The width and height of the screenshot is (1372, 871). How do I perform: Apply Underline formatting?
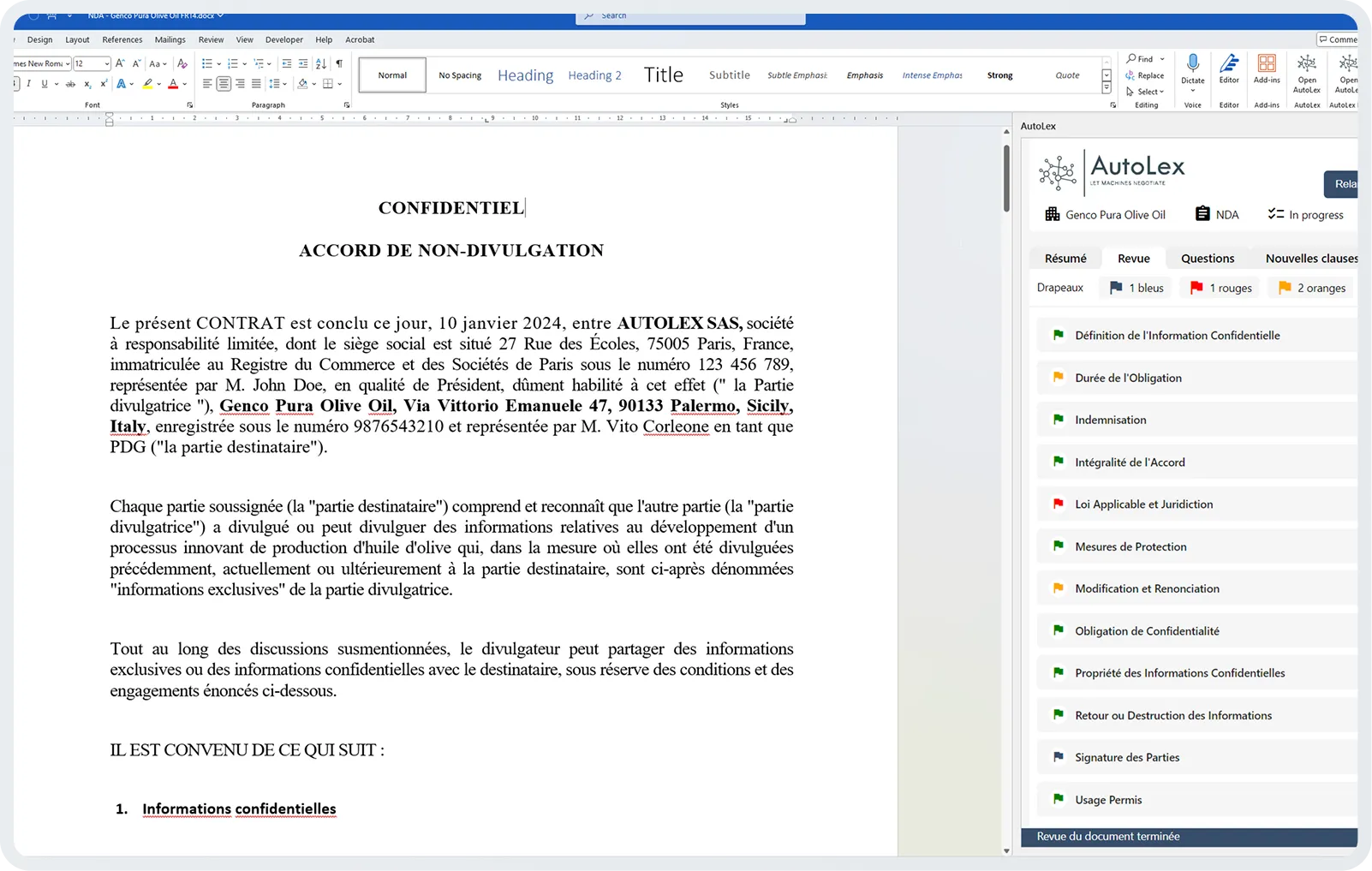point(44,84)
